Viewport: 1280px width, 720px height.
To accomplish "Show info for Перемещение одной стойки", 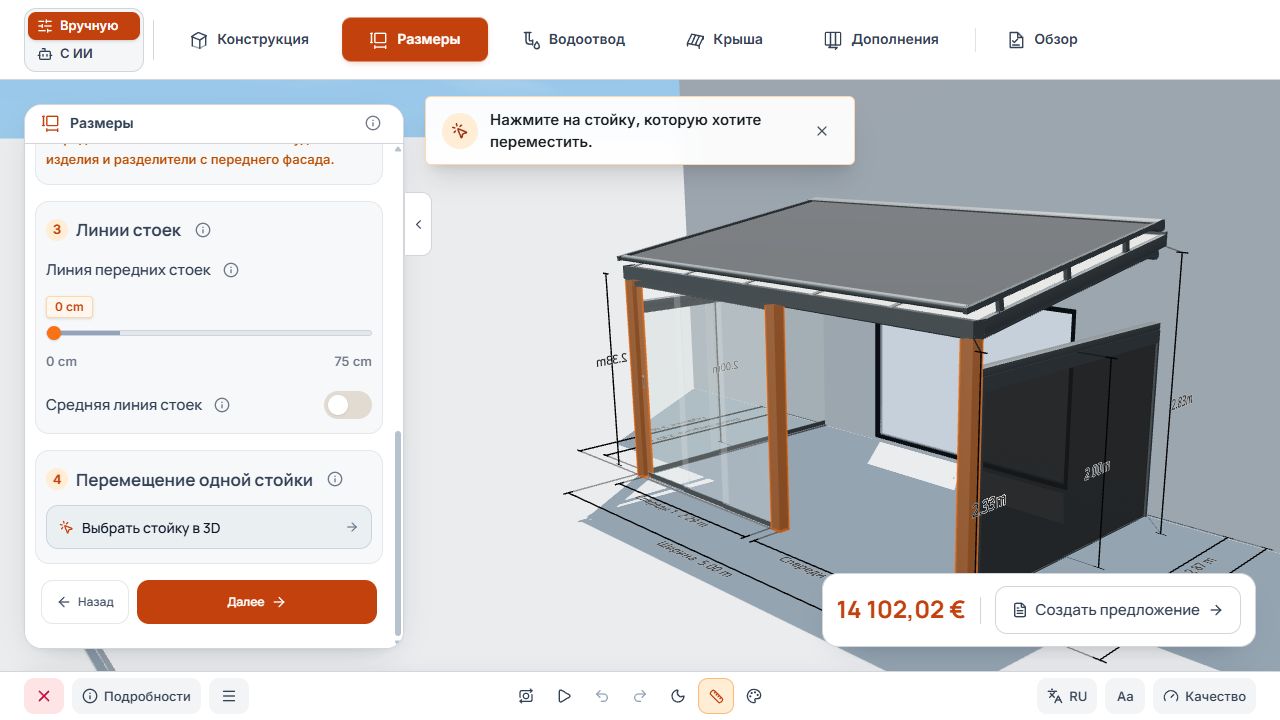I will [335, 479].
